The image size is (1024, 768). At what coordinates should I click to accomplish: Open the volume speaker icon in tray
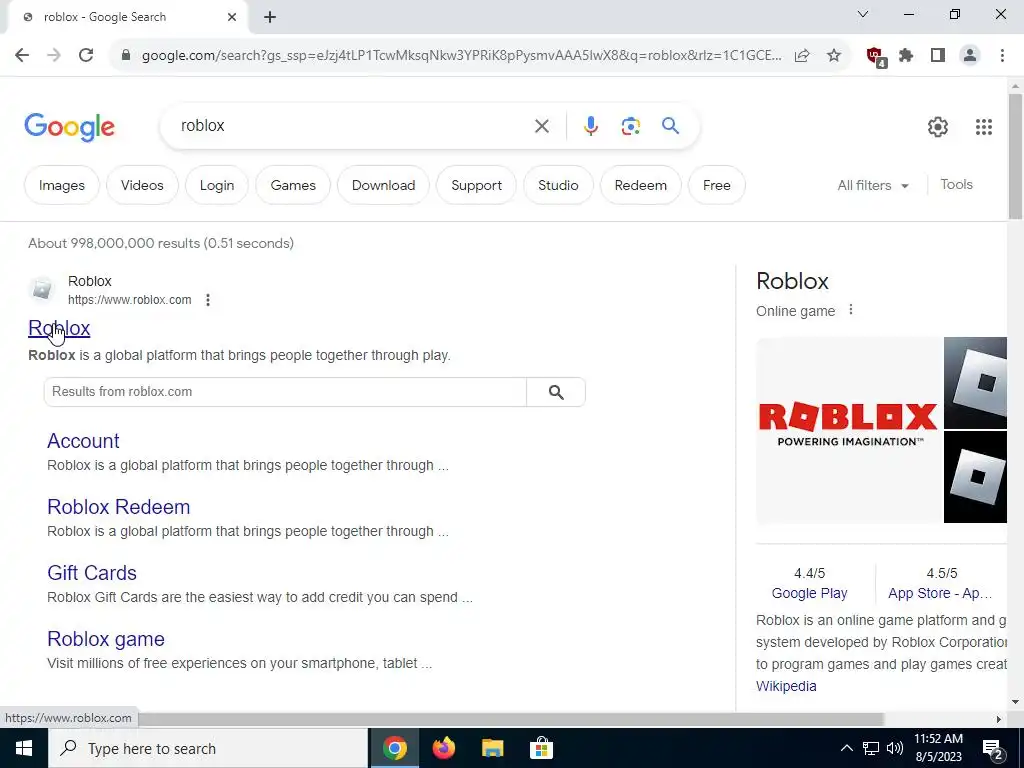click(895, 748)
